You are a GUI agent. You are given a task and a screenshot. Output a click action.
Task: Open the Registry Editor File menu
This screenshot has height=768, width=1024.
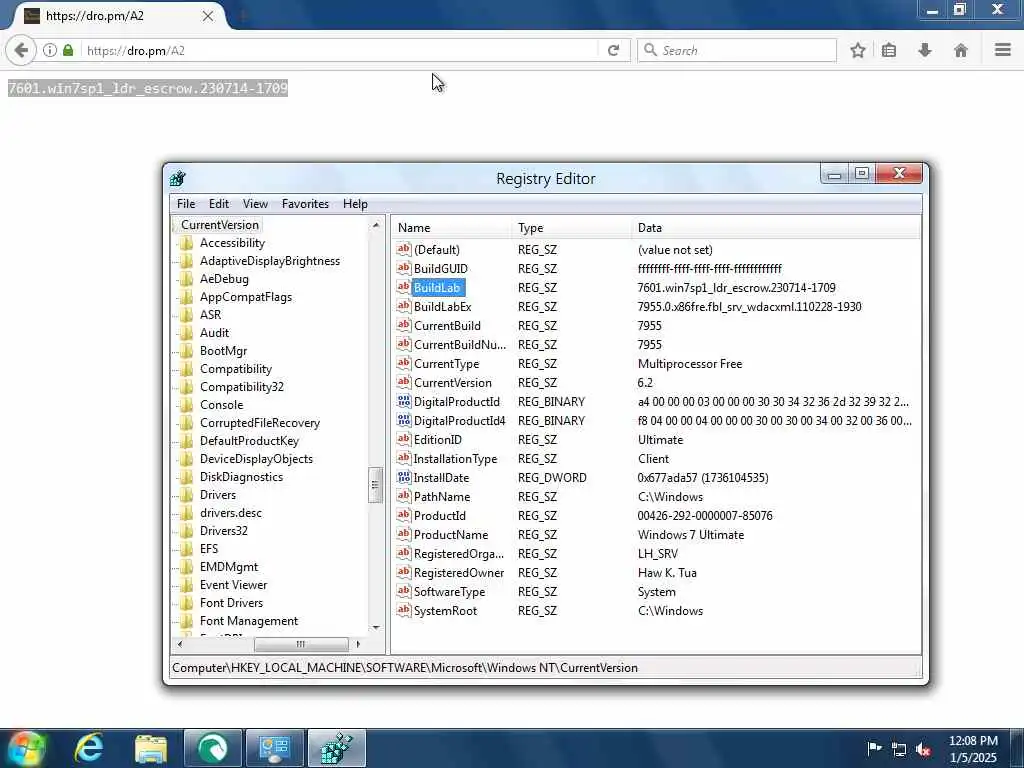pos(185,204)
